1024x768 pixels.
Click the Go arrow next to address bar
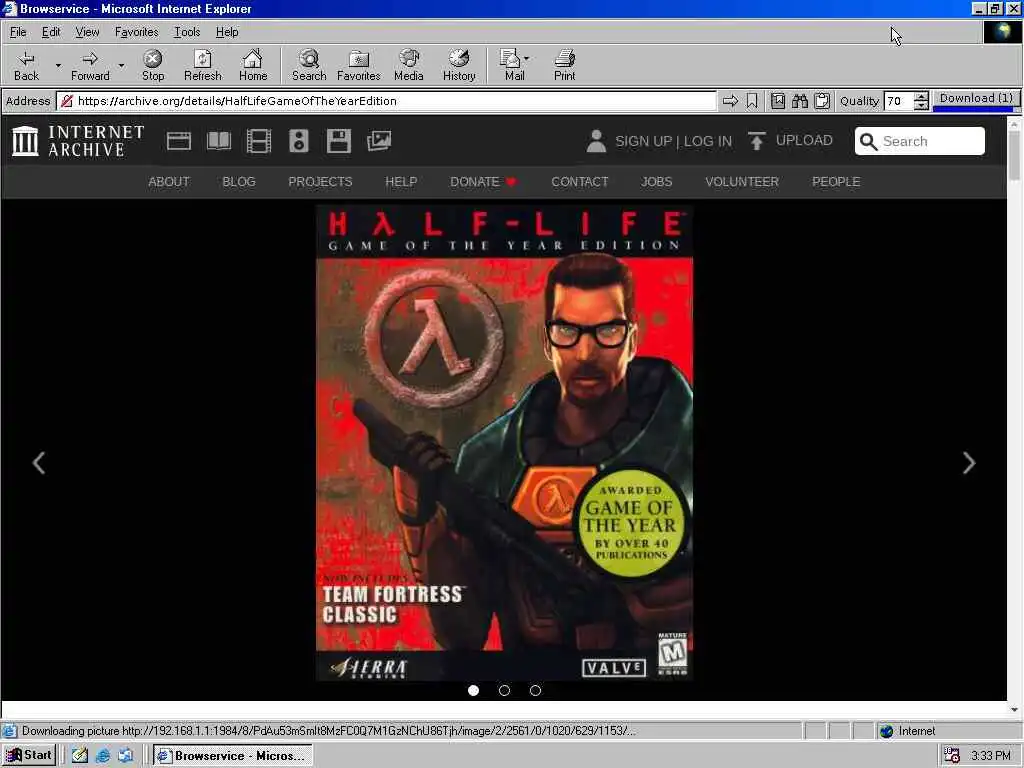coord(730,101)
